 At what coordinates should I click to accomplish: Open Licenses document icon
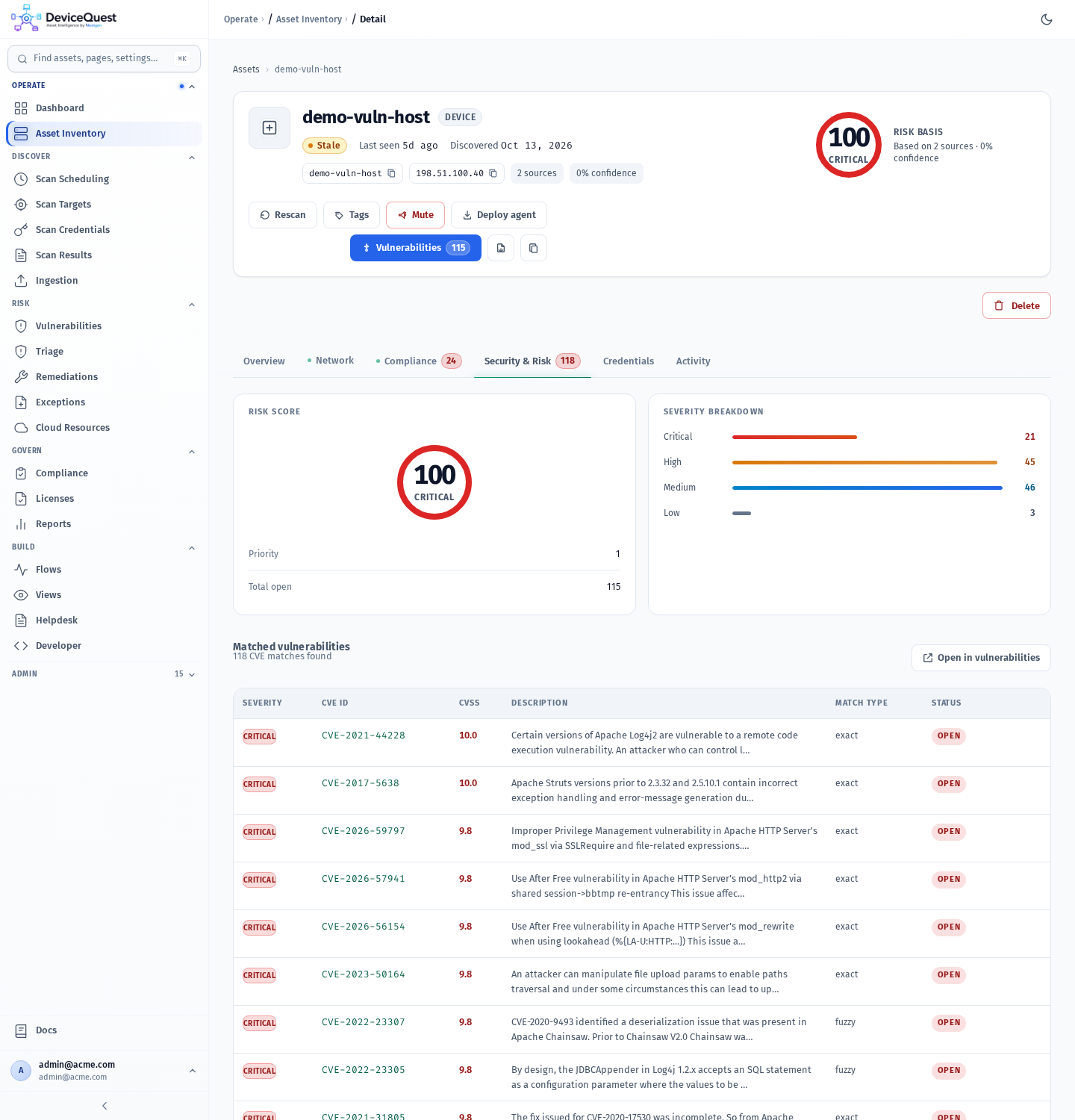(x=21, y=499)
